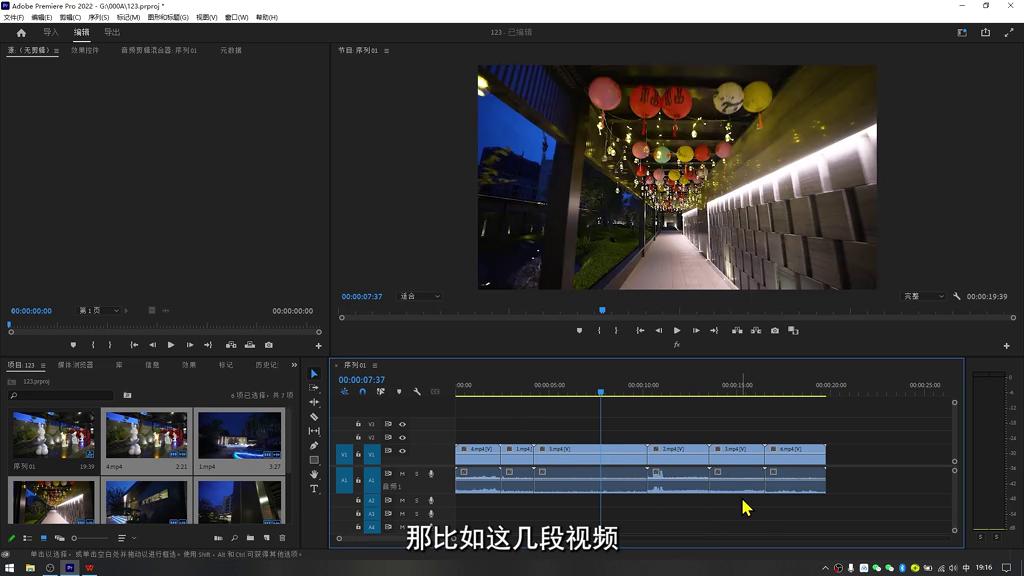Screen dimensions: 1024x576
Task: Open the timeline settings wrench icon
Action: pyautogui.click(x=417, y=391)
